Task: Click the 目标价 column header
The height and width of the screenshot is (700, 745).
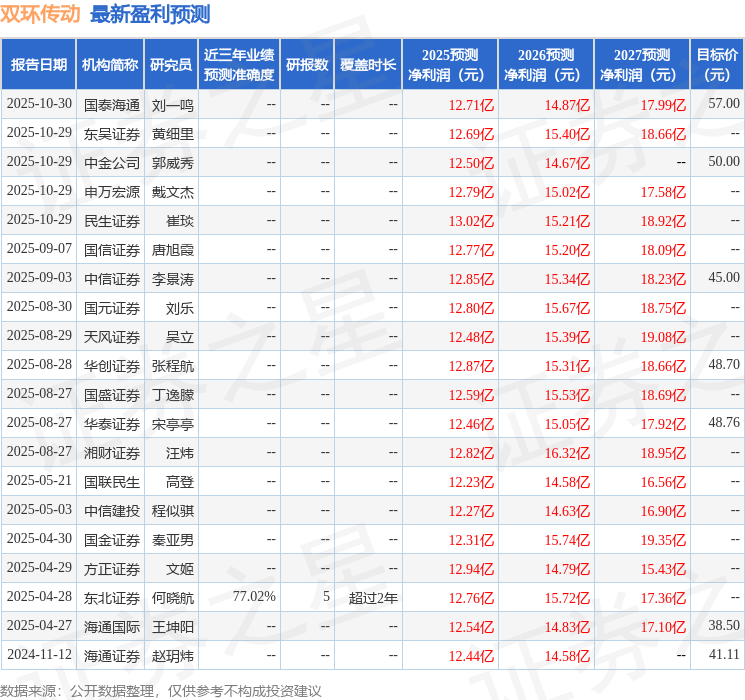Action: [717, 65]
